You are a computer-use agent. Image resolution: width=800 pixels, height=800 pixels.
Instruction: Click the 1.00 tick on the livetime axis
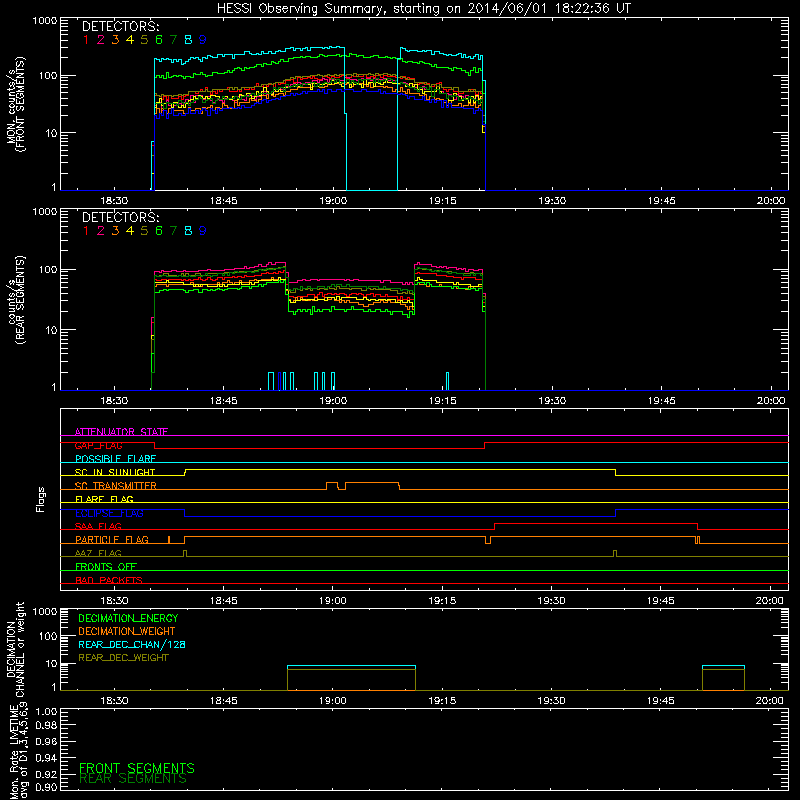pos(46,712)
